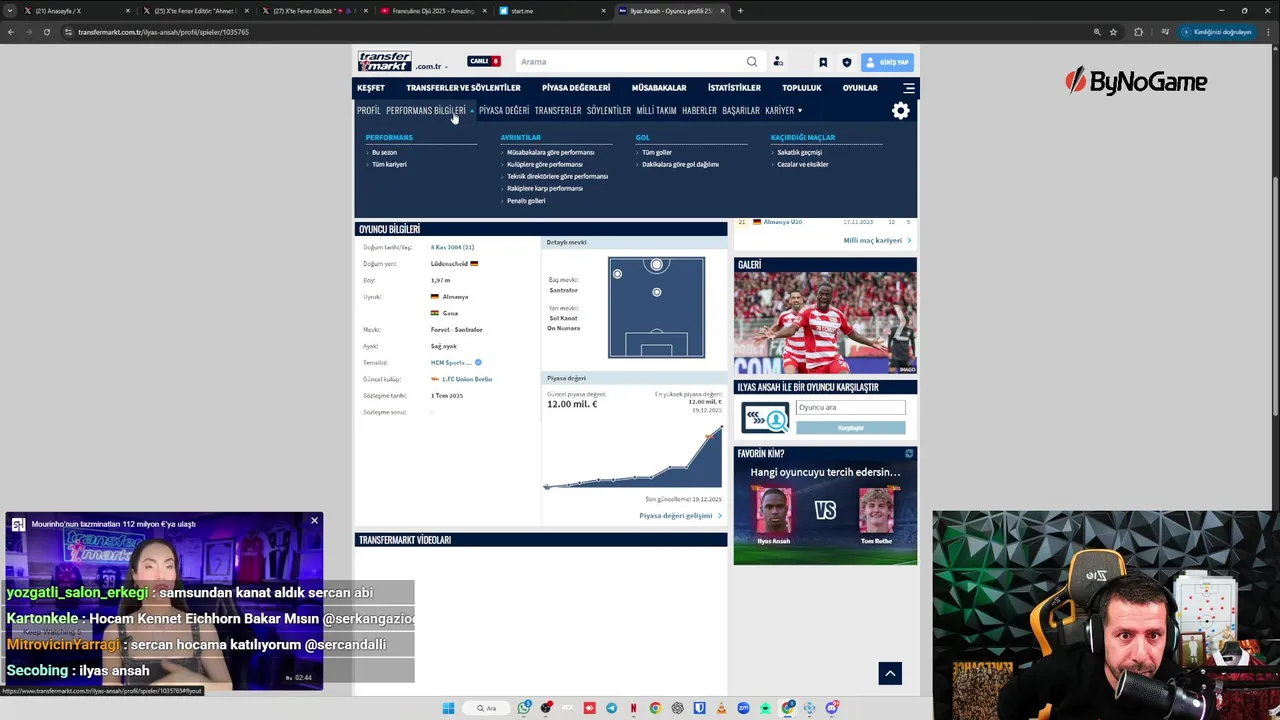The width and height of the screenshot is (1280, 720).
Task: Click Teknik direktörlere göre performansı link
Action: 557,176
